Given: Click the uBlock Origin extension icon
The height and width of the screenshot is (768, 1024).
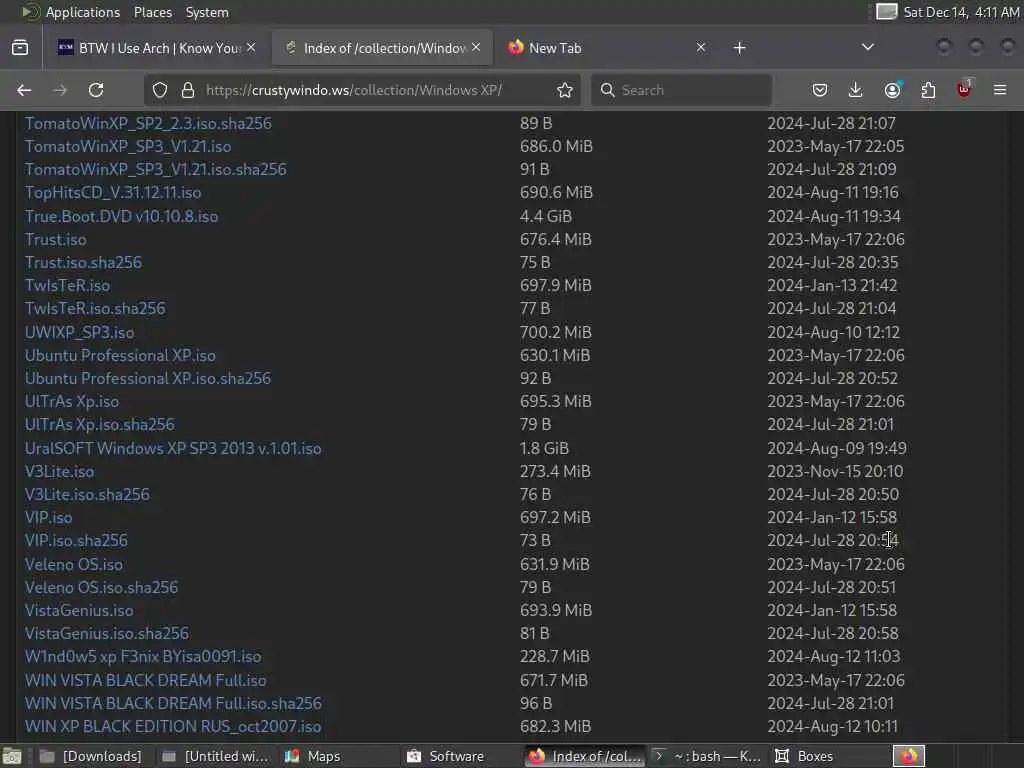Looking at the screenshot, I should coord(964,89).
